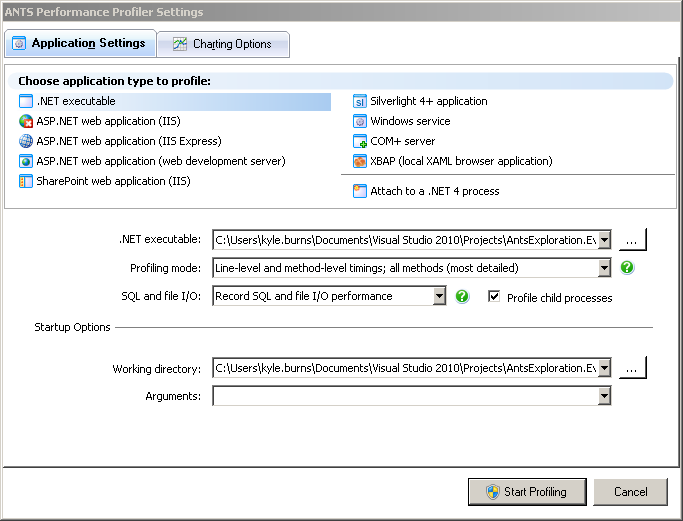Open the Application Settings tab

(80, 43)
